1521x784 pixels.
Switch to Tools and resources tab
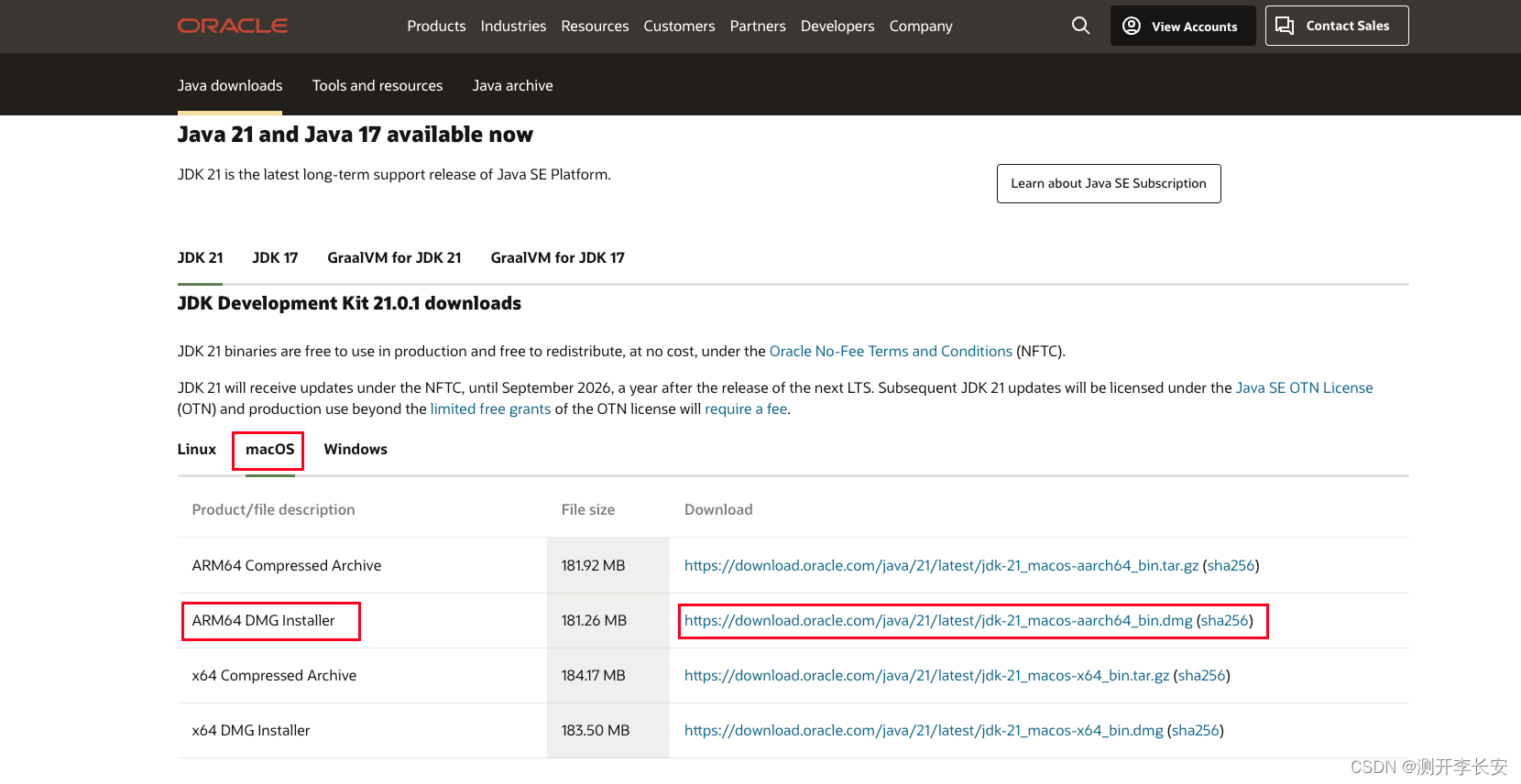click(x=378, y=85)
